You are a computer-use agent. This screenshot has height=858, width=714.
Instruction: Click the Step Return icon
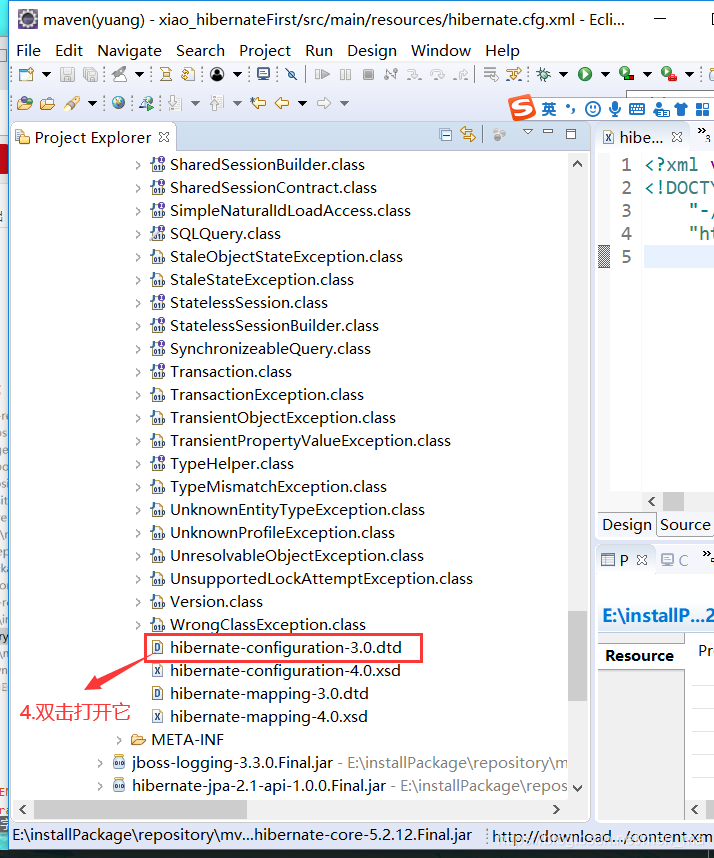click(461, 74)
